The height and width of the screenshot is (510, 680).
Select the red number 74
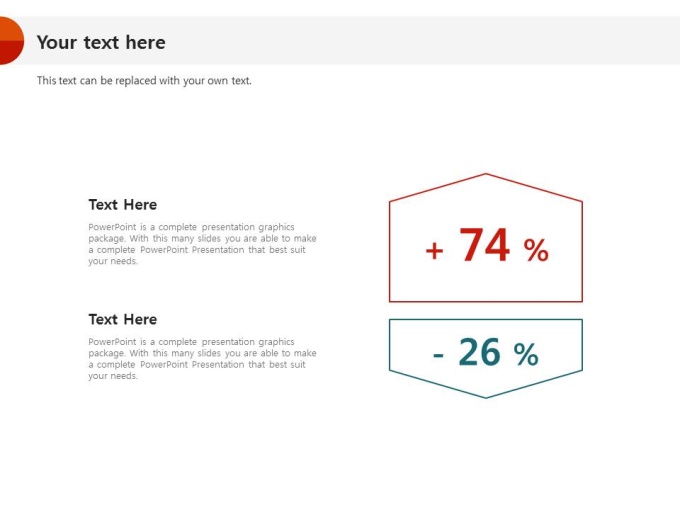click(x=485, y=245)
